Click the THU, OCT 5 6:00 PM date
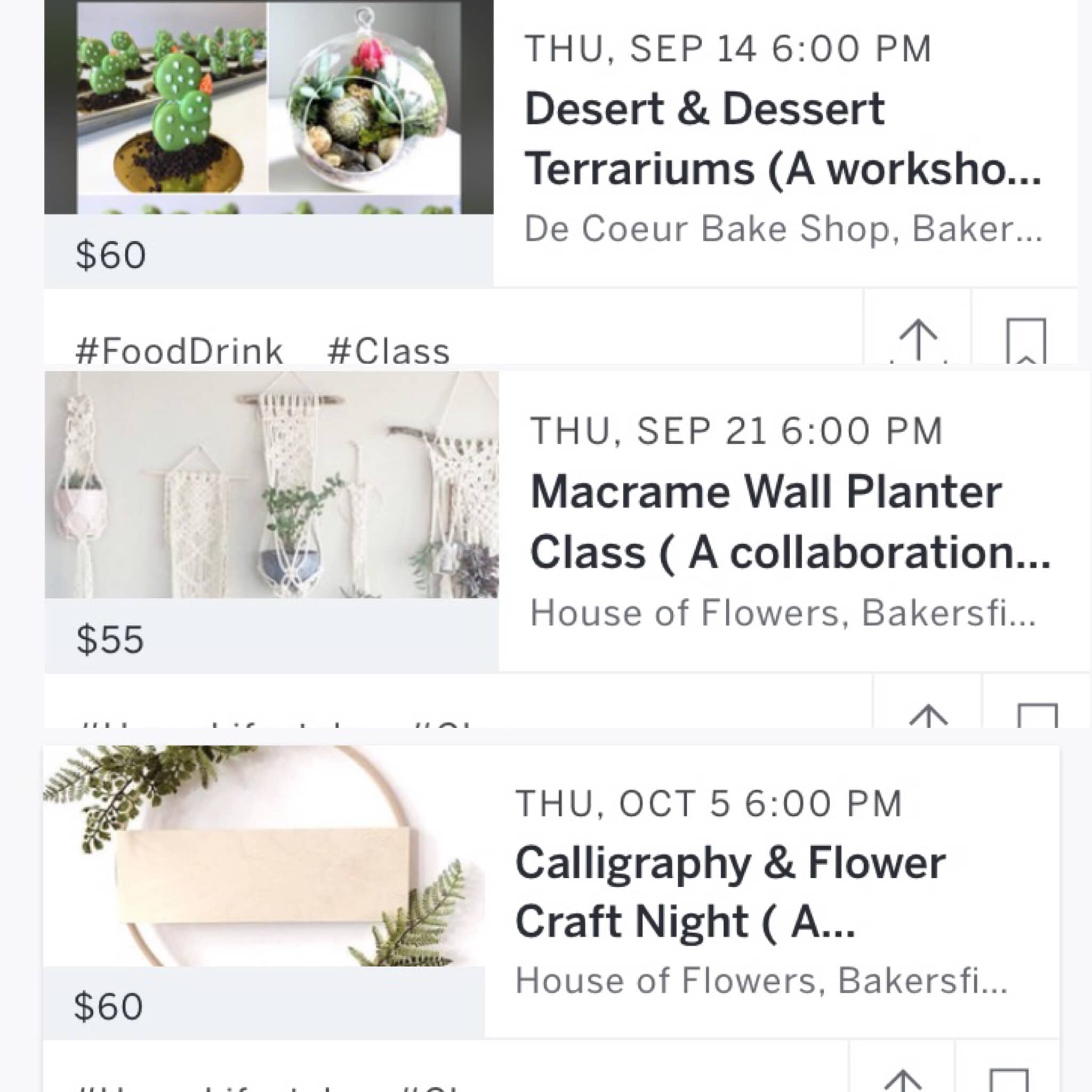1092x1092 pixels. coord(708,803)
